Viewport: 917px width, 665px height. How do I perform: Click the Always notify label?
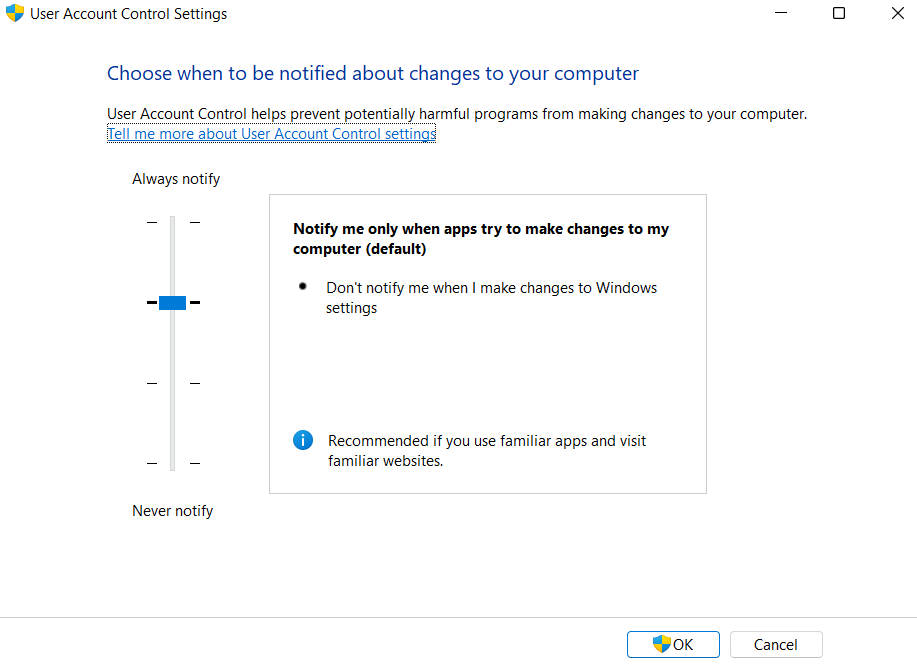[176, 179]
